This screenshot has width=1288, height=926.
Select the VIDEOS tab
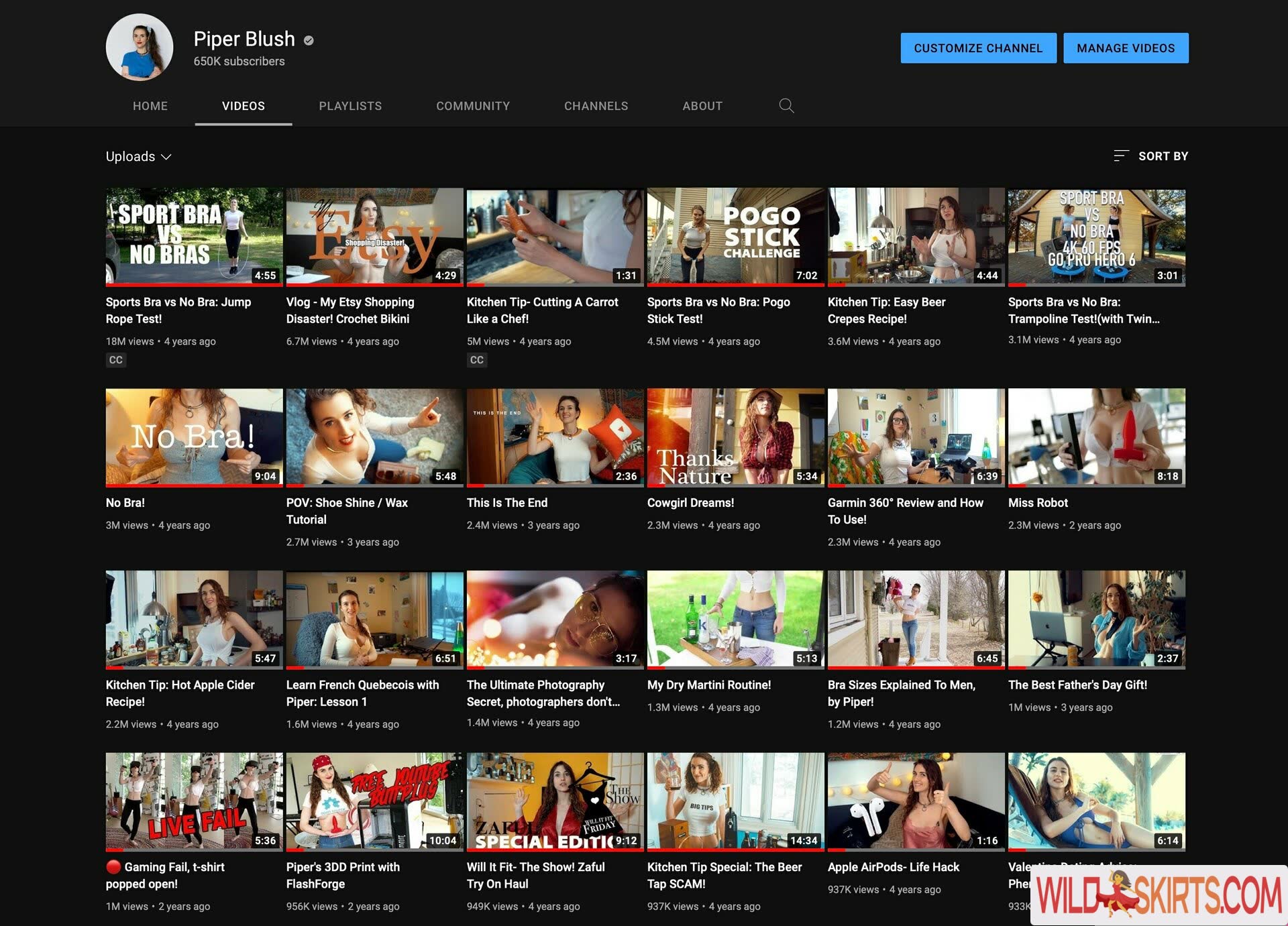click(x=244, y=106)
